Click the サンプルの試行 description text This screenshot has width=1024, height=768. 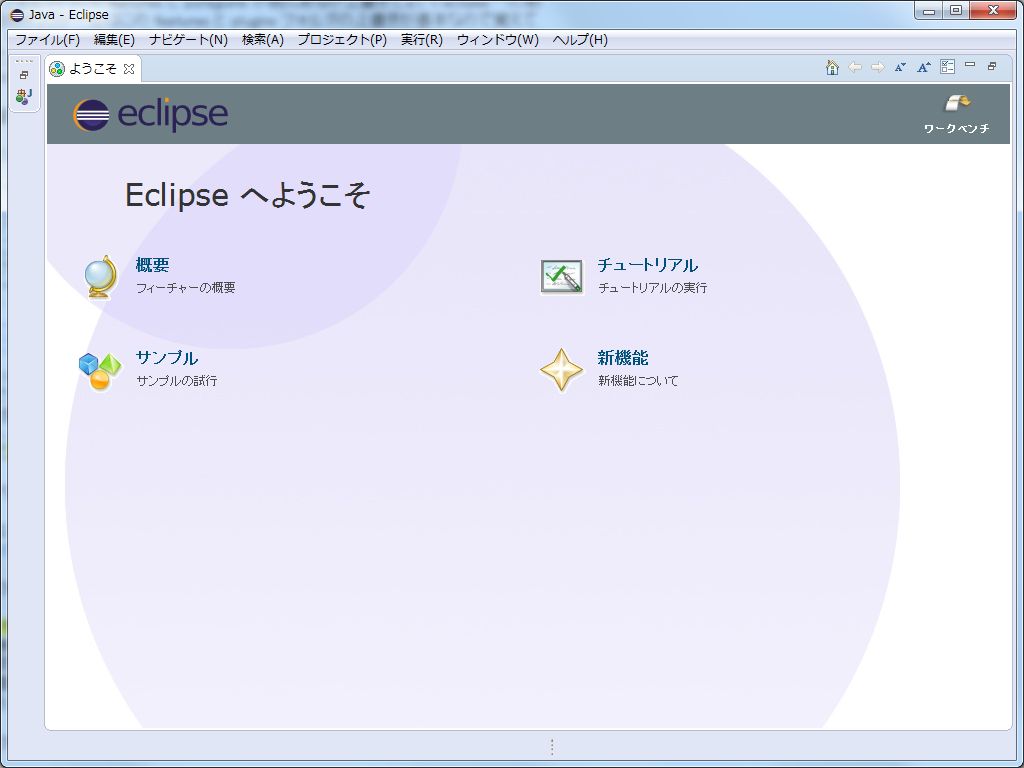[x=176, y=381]
